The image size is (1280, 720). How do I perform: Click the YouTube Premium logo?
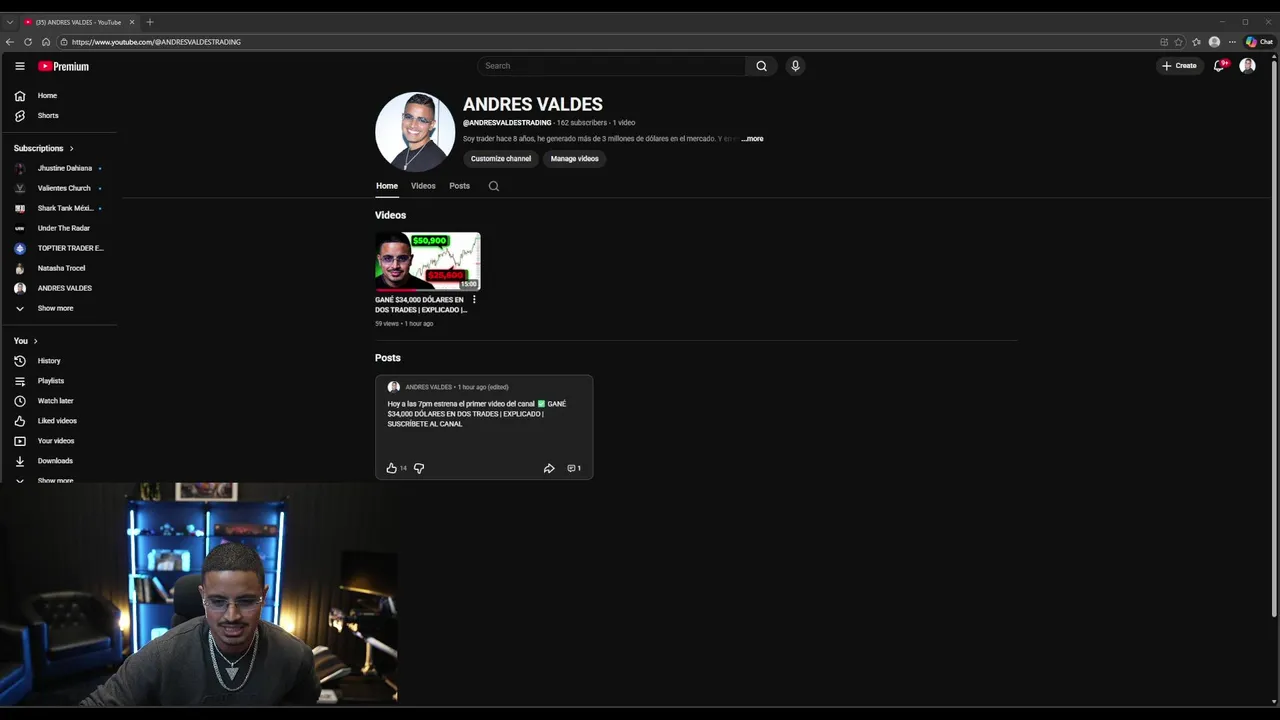[64, 66]
